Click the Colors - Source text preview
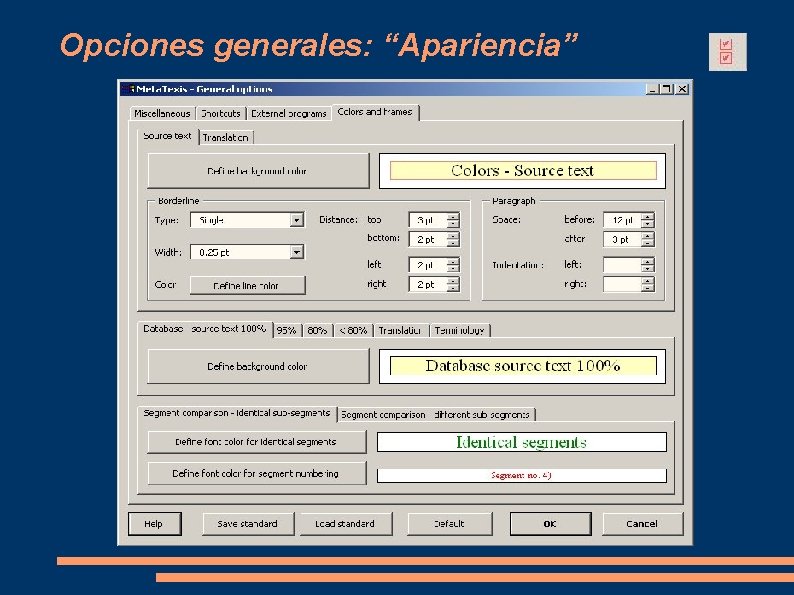Viewport: 794px width, 595px height. point(523,171)
